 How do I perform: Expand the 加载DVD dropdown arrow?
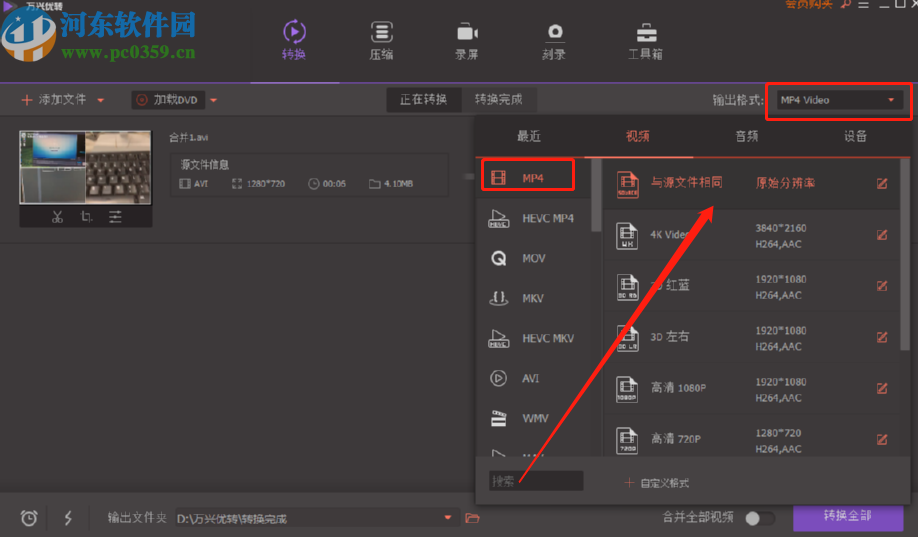tap(214, 101)
